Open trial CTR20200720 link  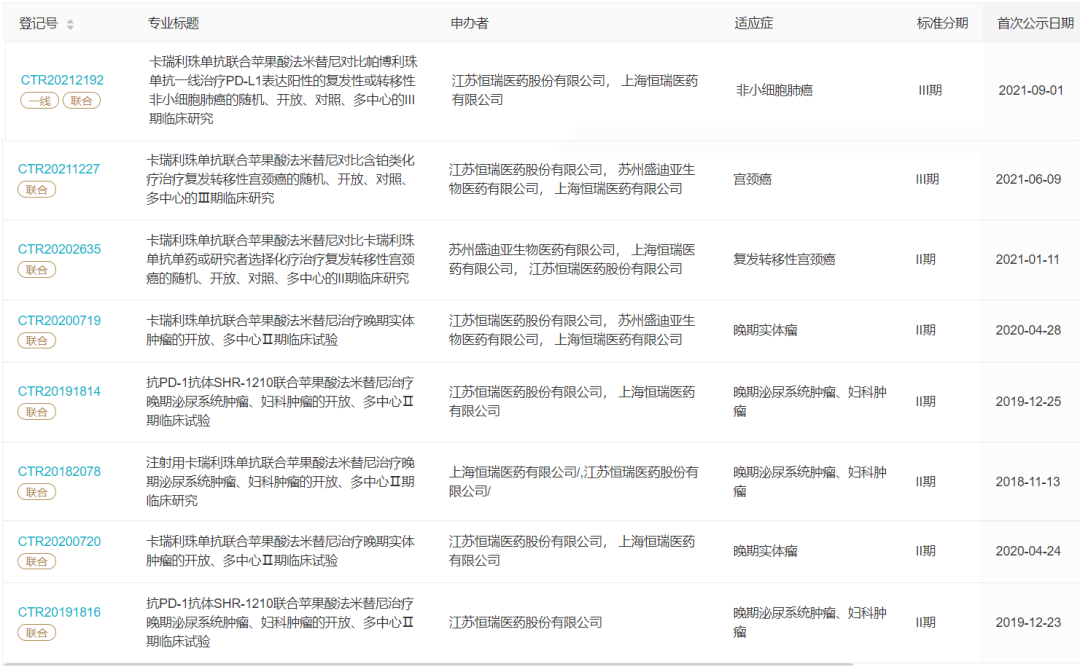click(x=59, y=542)
